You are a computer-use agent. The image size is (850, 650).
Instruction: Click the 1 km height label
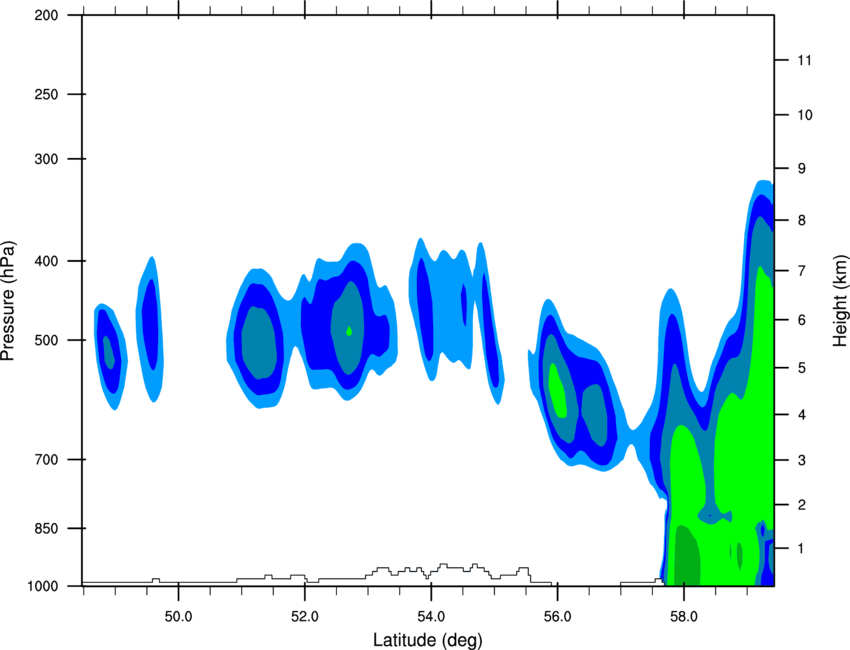click(802, 549)
